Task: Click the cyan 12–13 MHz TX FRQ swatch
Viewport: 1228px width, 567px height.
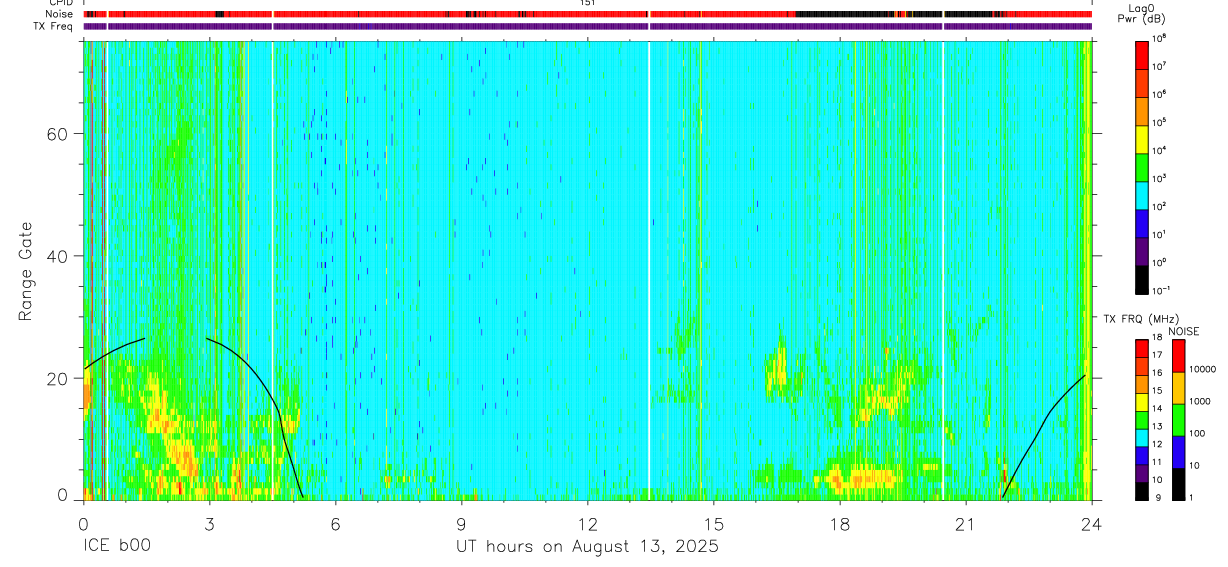Action: pyautogui.click(x=1142, y=437)
